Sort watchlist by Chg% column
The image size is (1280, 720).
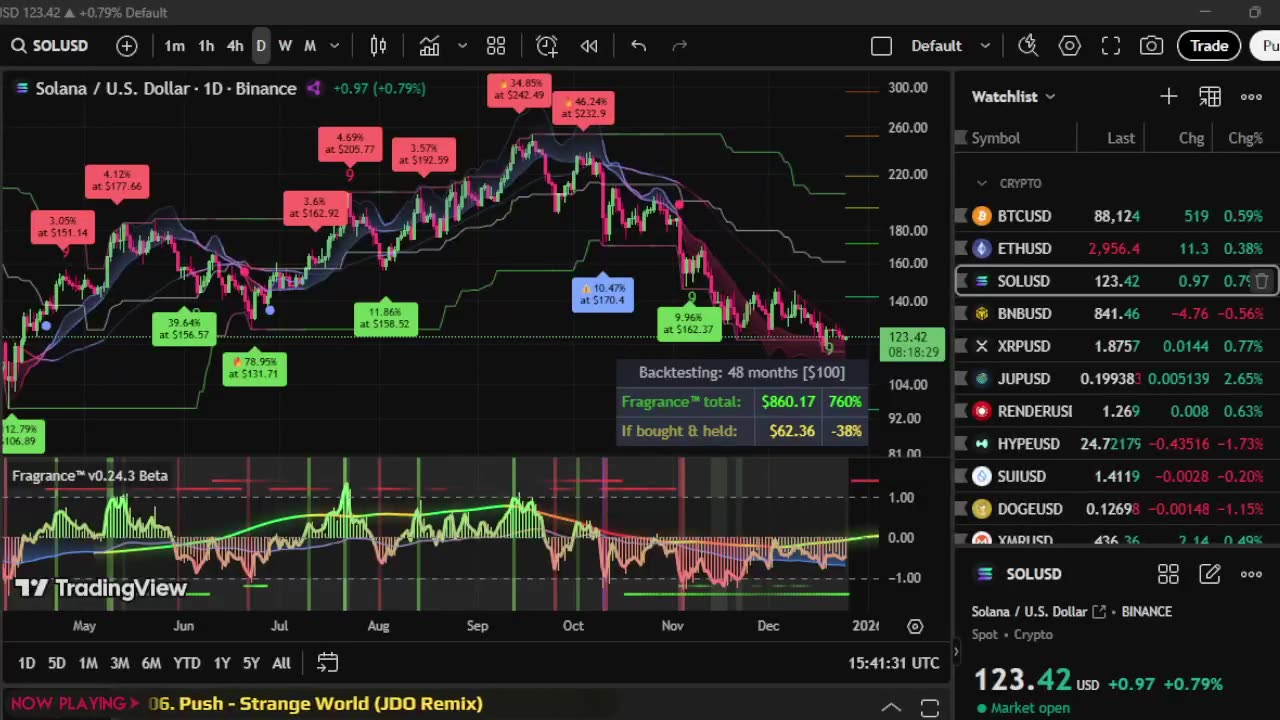[x=1245, y=138]
